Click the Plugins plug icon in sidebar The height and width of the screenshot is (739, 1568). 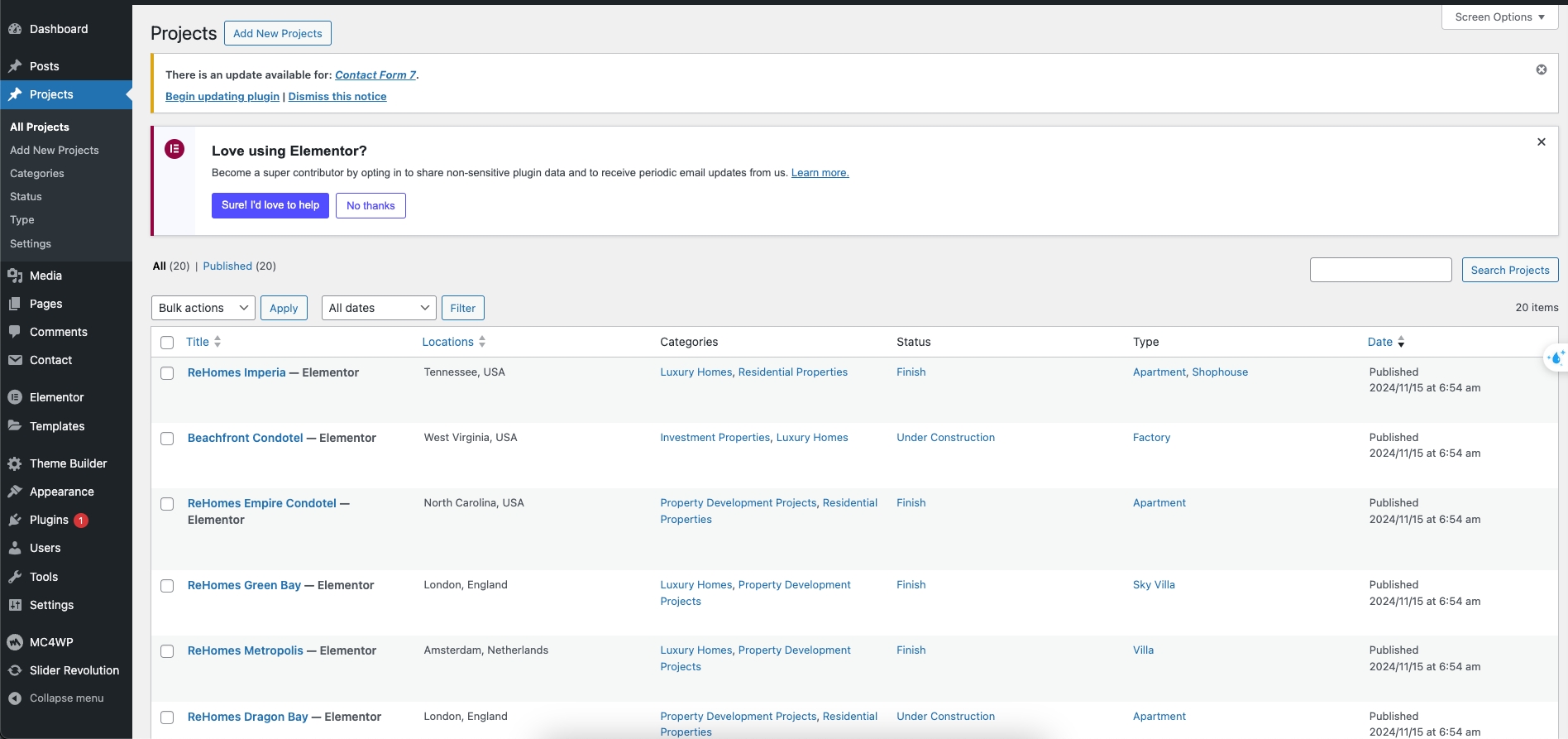(15, 520)
